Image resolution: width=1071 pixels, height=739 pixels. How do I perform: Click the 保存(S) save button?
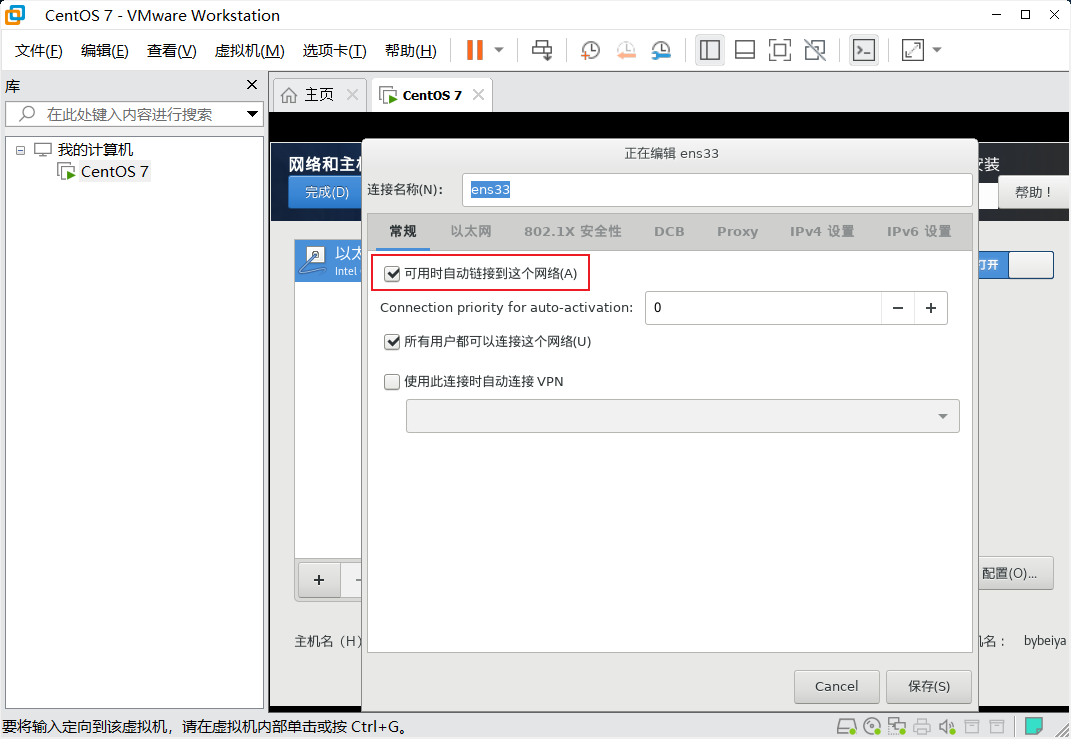[929, 686]
